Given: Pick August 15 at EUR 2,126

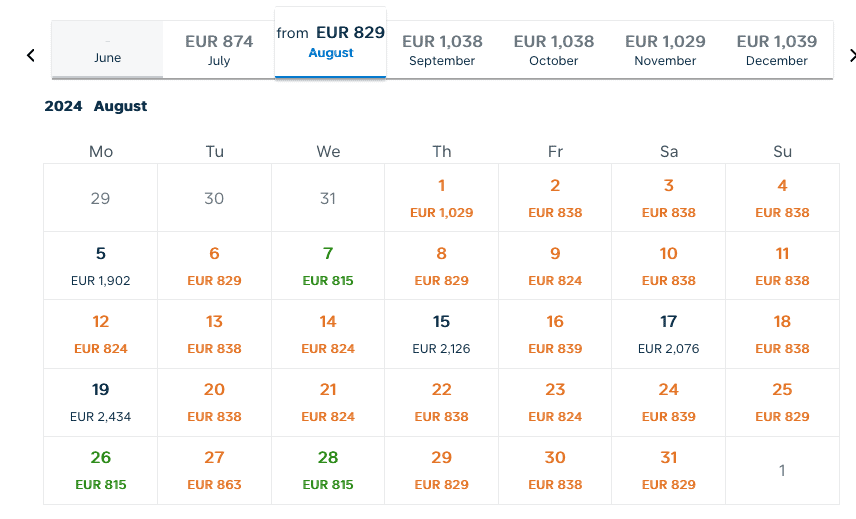Looking at the screenshot, I should (442, 334).
